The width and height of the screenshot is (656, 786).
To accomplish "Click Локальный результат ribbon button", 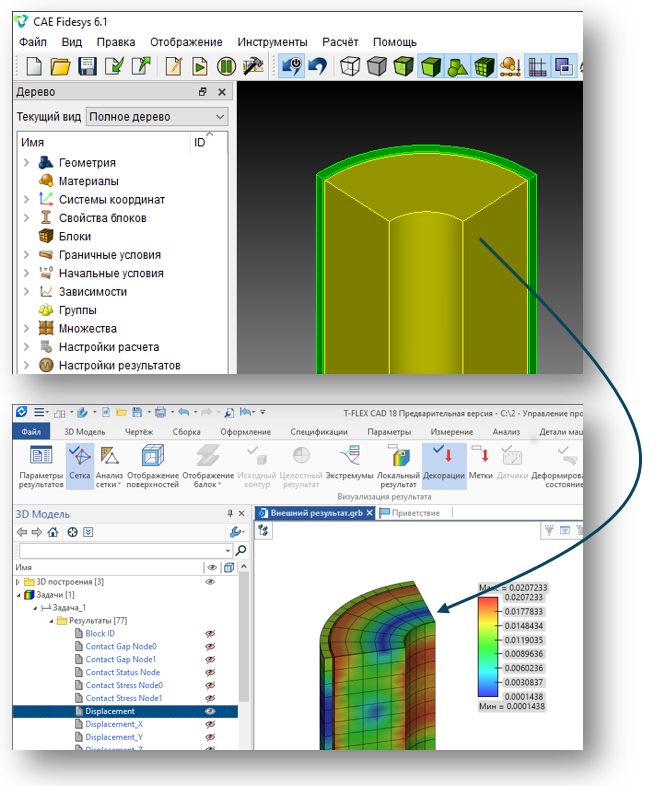I will click(x=398, y=467).
